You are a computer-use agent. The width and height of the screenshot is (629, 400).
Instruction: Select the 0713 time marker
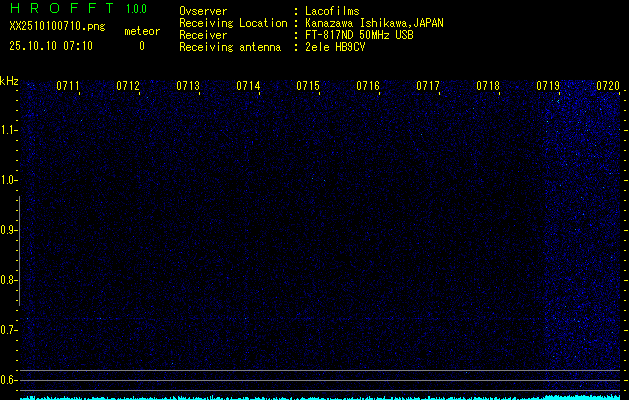pyautogui.click(x=188, y=87)
